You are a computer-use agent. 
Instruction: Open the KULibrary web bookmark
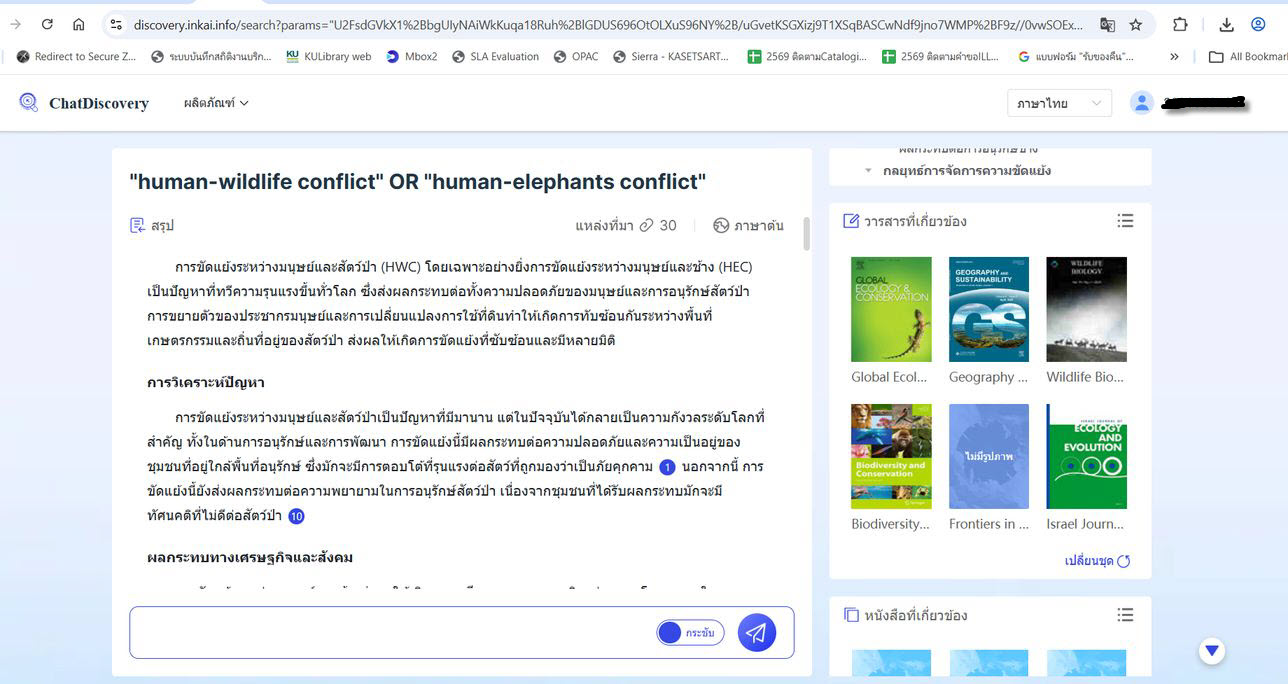[328, 57]
